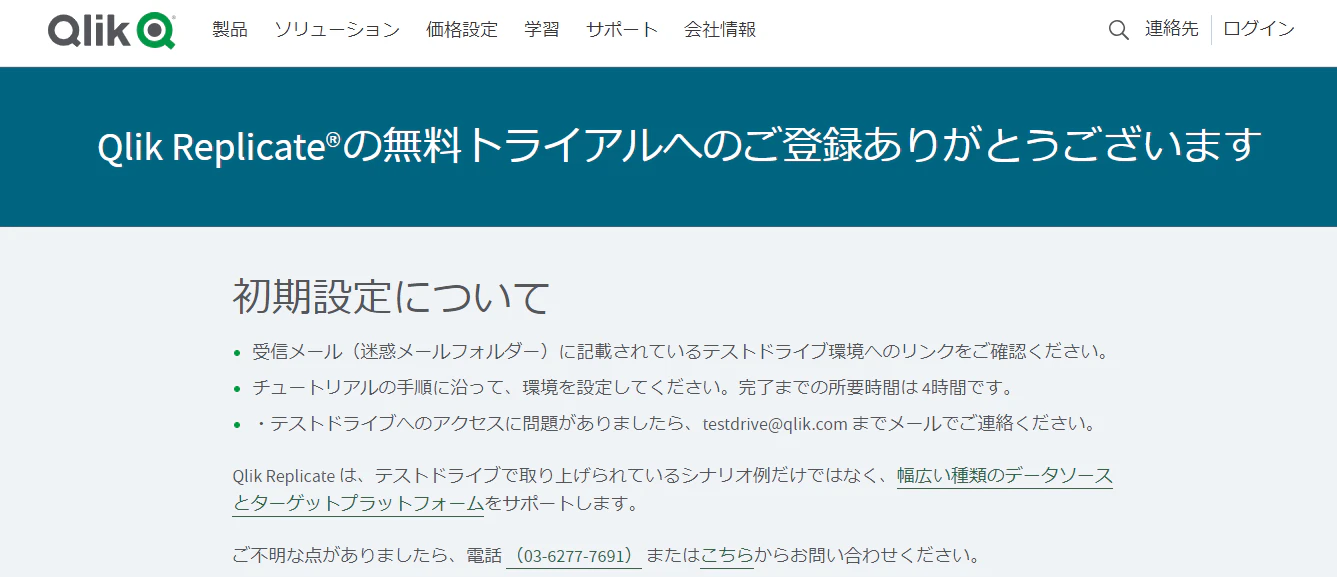This screenshot has height=577, width=1337.
Task: Click the 初期設定について heading
Action: (x=392, y=297)
